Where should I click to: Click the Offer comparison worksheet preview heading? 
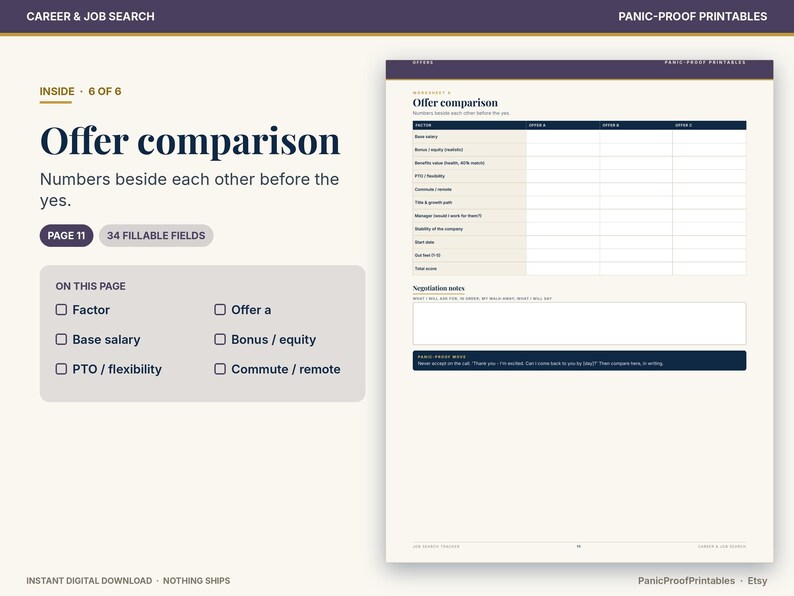tap(455, 103)
